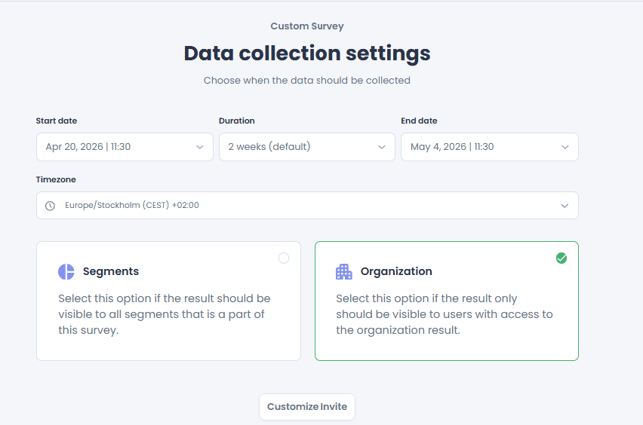Click the chevron in the Start date field
Viewport: 643px width, 425px height.
coord(200,147)
